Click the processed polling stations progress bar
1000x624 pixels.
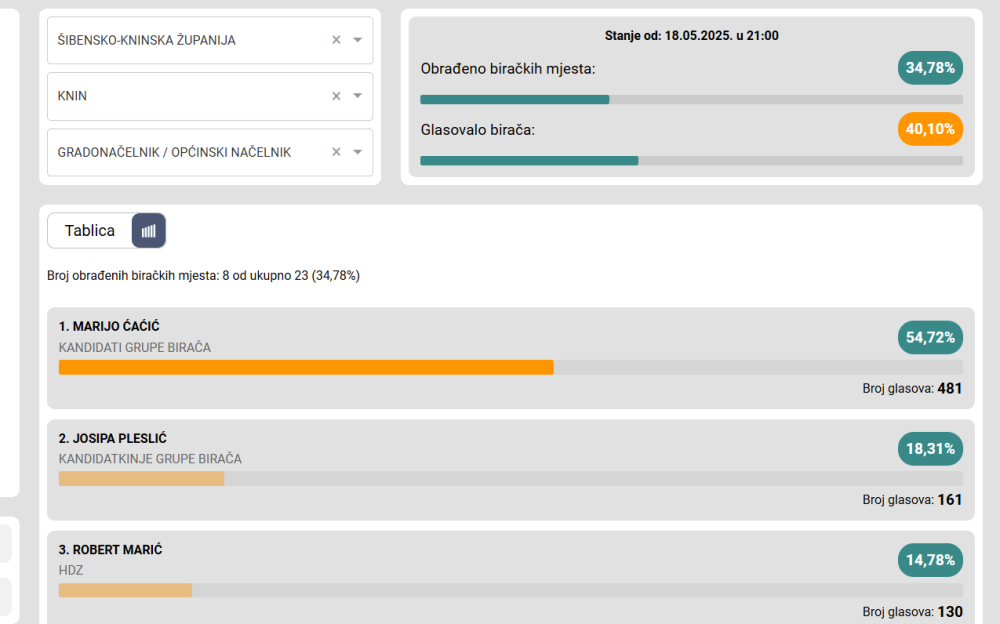691,100
